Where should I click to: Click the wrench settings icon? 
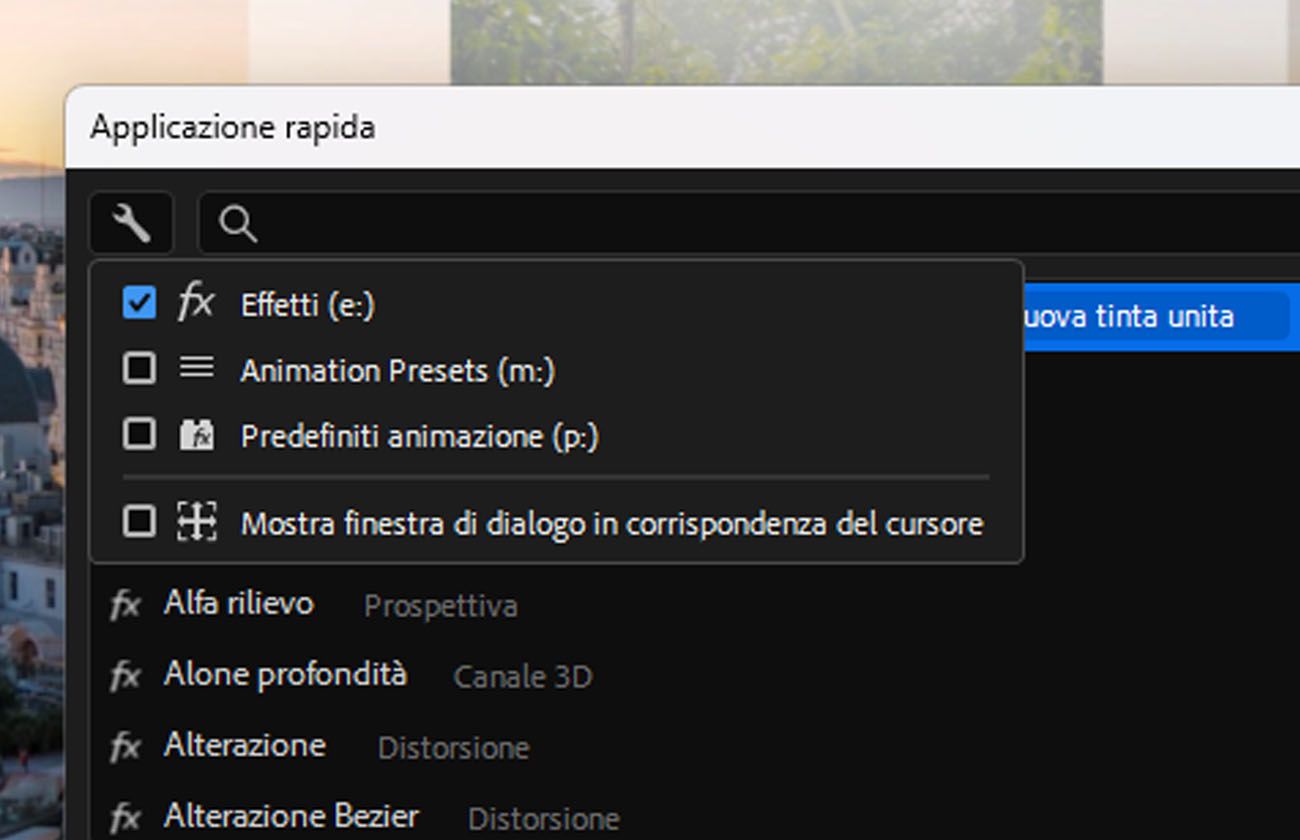[131, 223]
